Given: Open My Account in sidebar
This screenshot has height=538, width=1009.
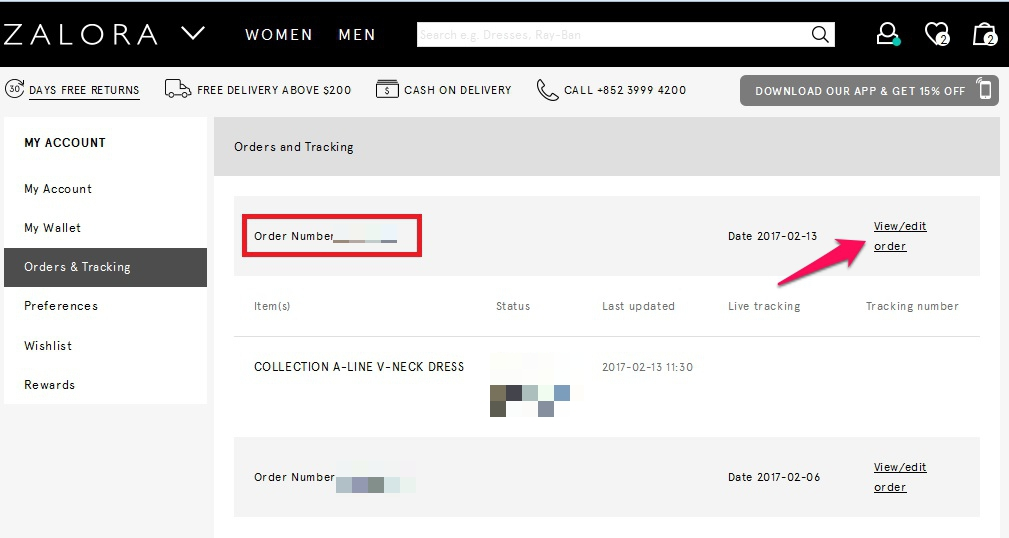Looking at the screenshot, I should click(x=58, y=189).
